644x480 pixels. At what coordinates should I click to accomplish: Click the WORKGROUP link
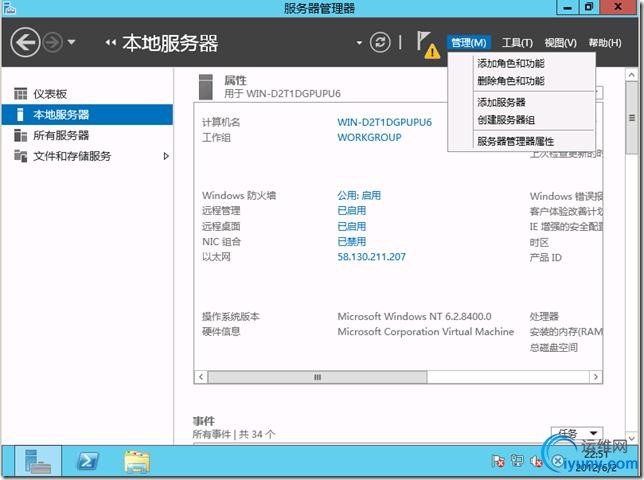click(369, 138)
